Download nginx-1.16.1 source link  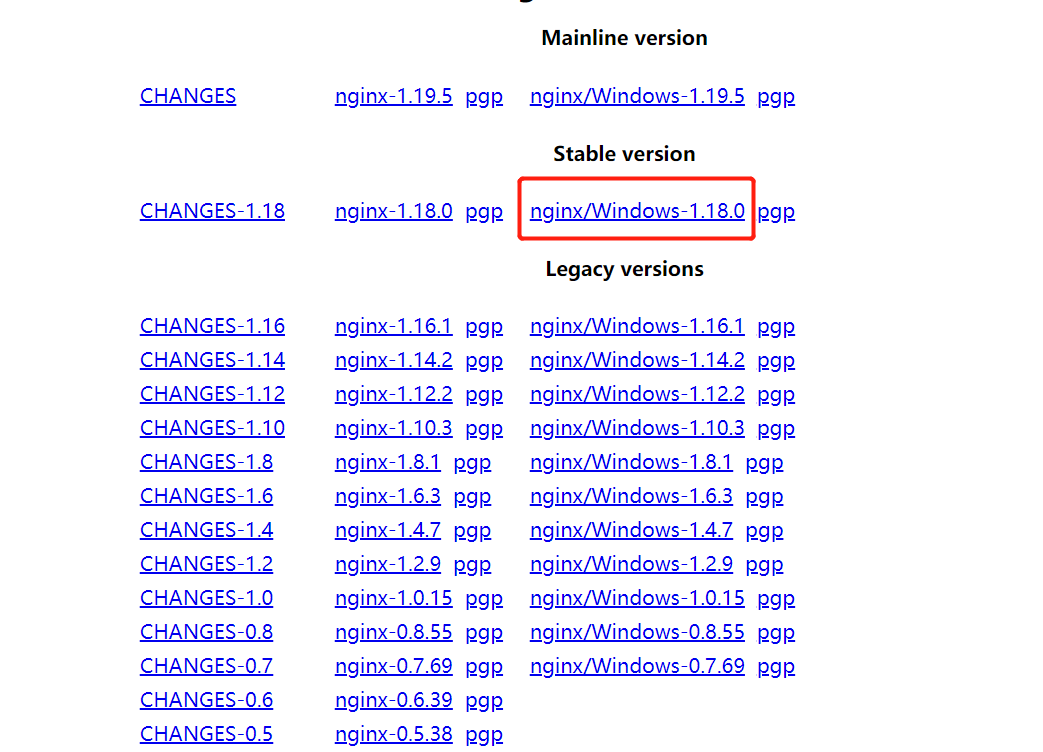tap(394, 326)
